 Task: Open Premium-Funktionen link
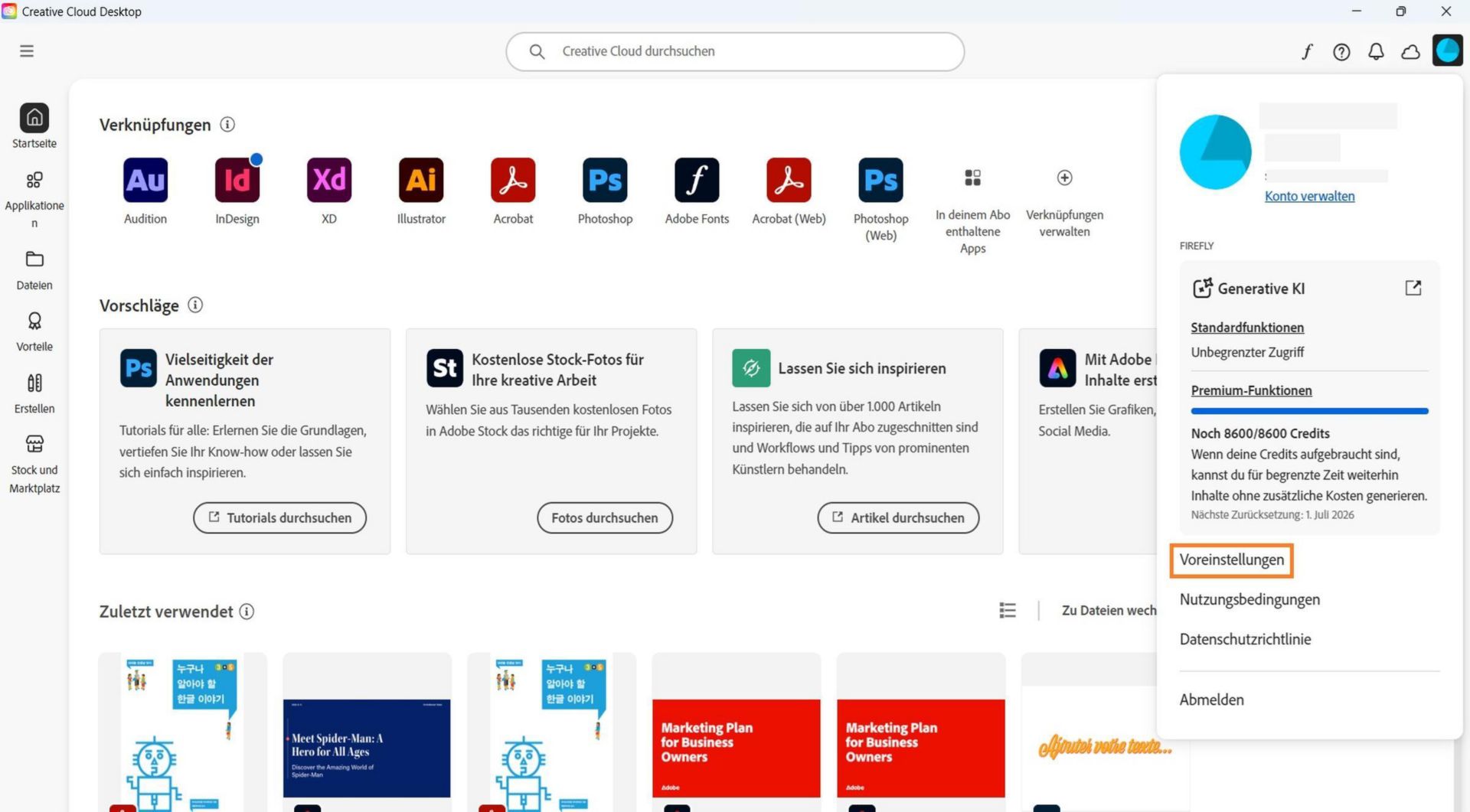[1251, 390]
